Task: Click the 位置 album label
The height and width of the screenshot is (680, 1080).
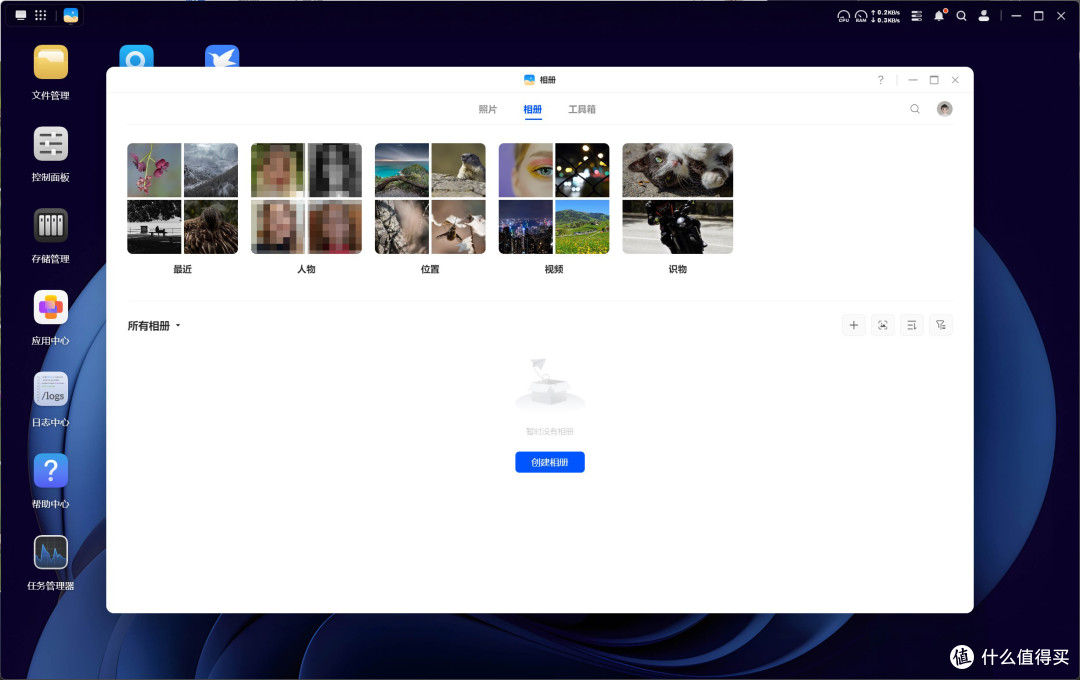Action: click(430, 269)
